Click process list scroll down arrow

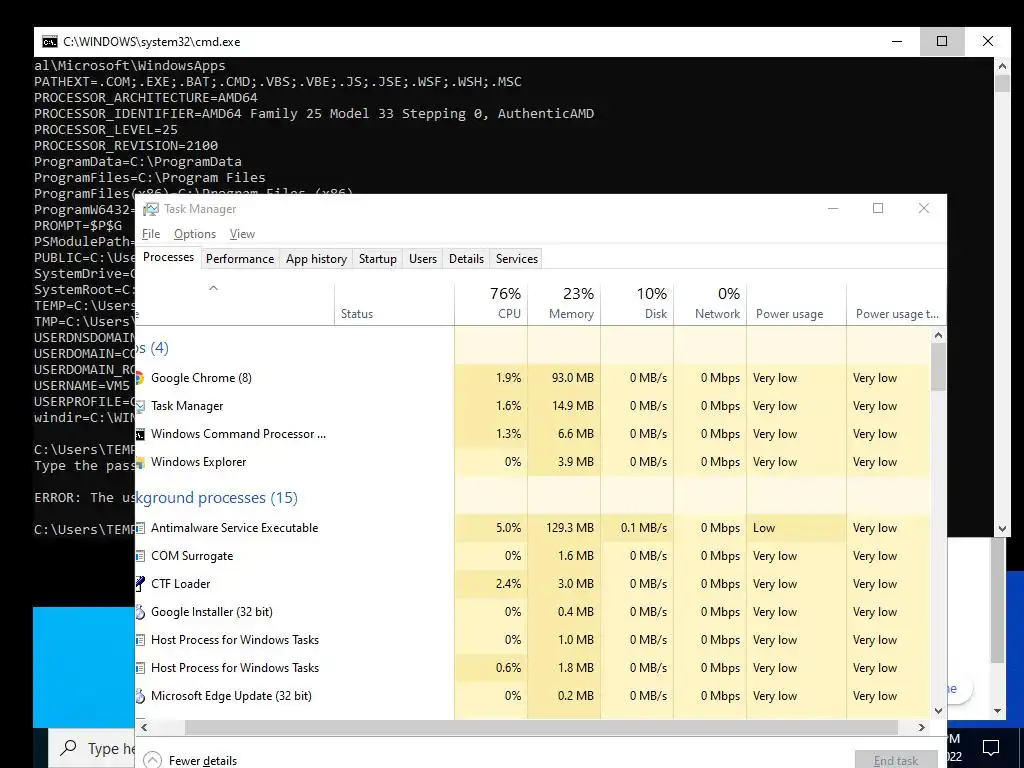(938, 711)
